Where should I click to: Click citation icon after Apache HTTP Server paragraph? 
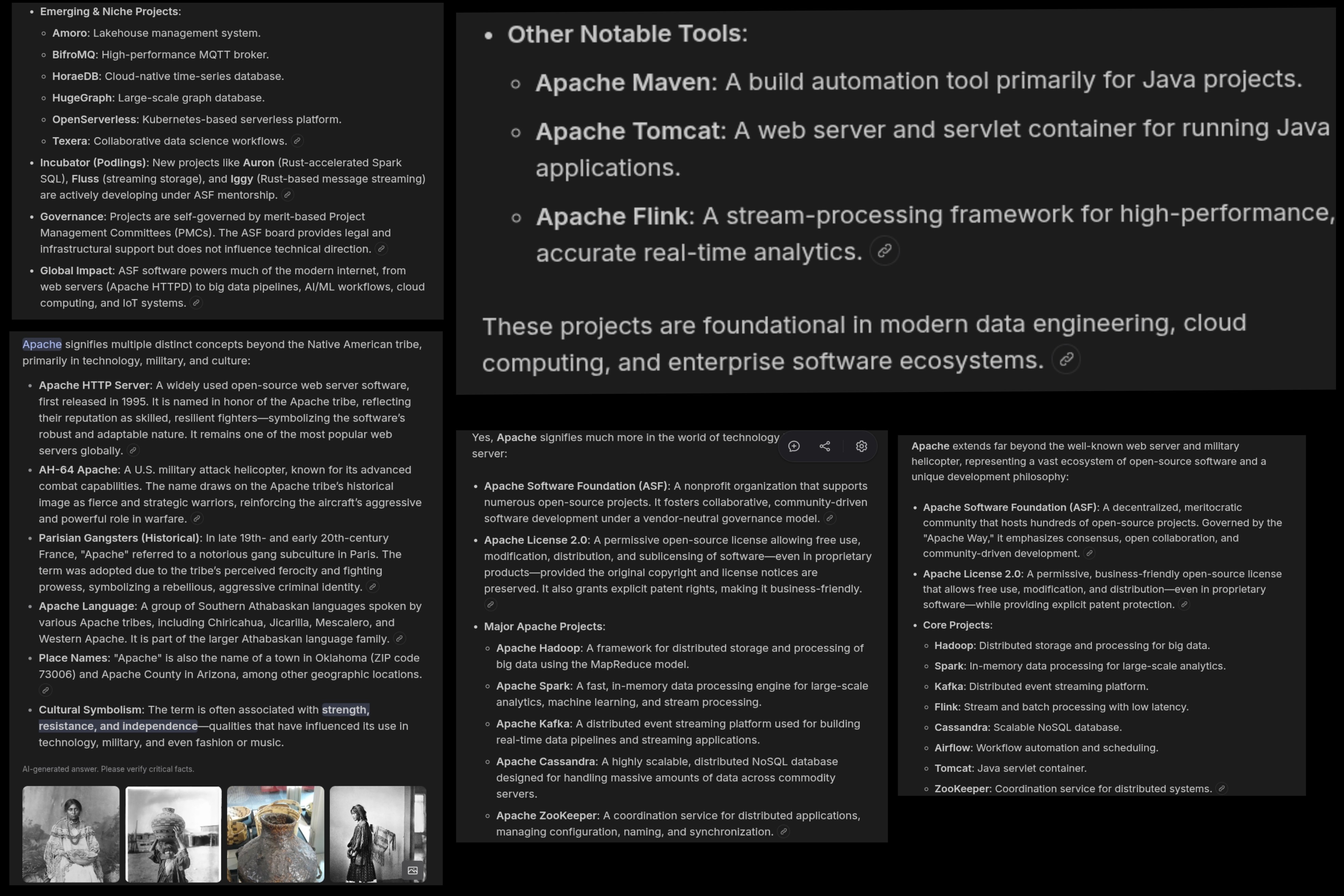pyautogui.click(x=133, y=451)
